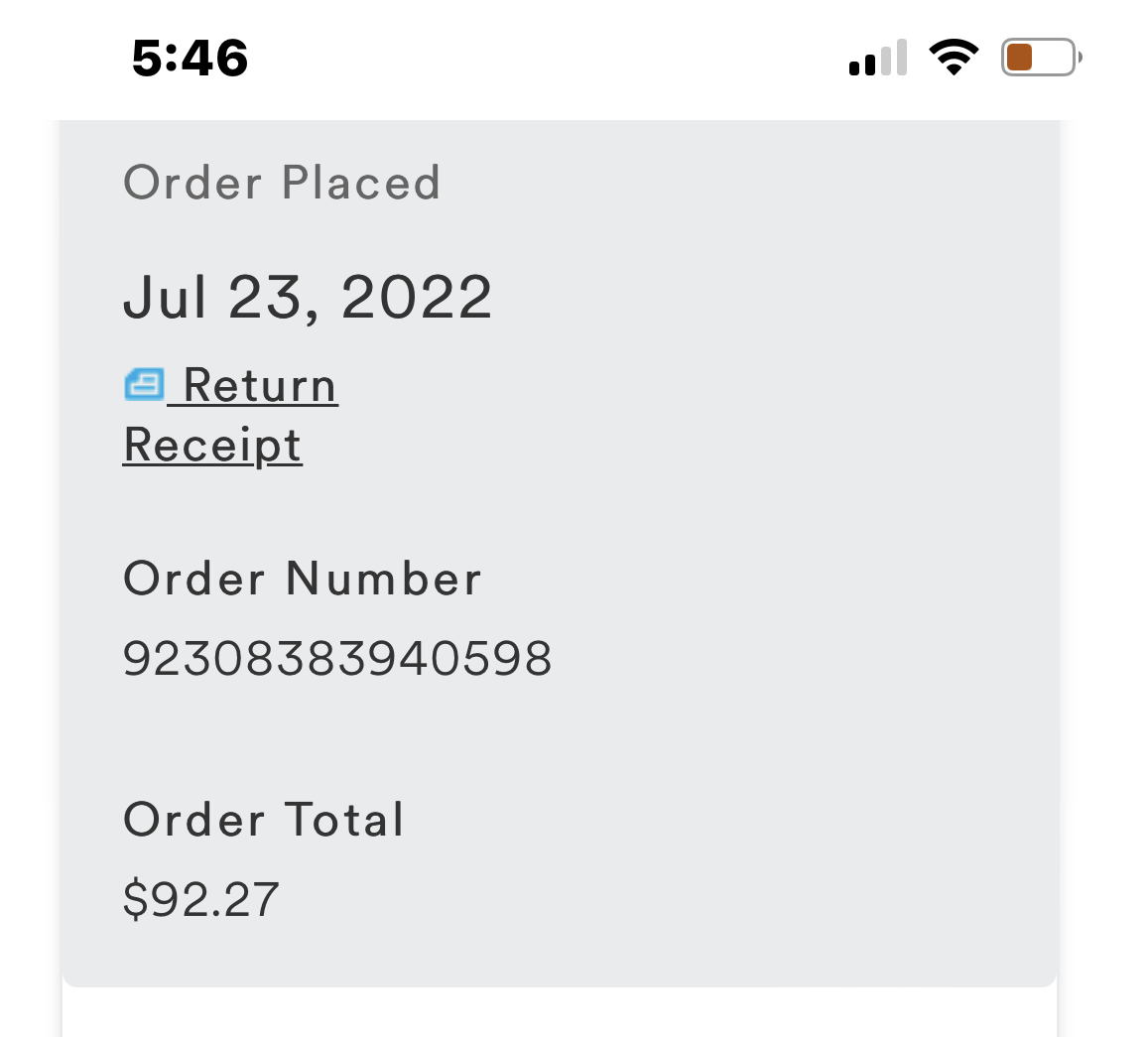Image resolution: width=1148 pixels, height=1037 pixels.
Task: Tap the white panel below the order card
Action: tap(559, 1013)
